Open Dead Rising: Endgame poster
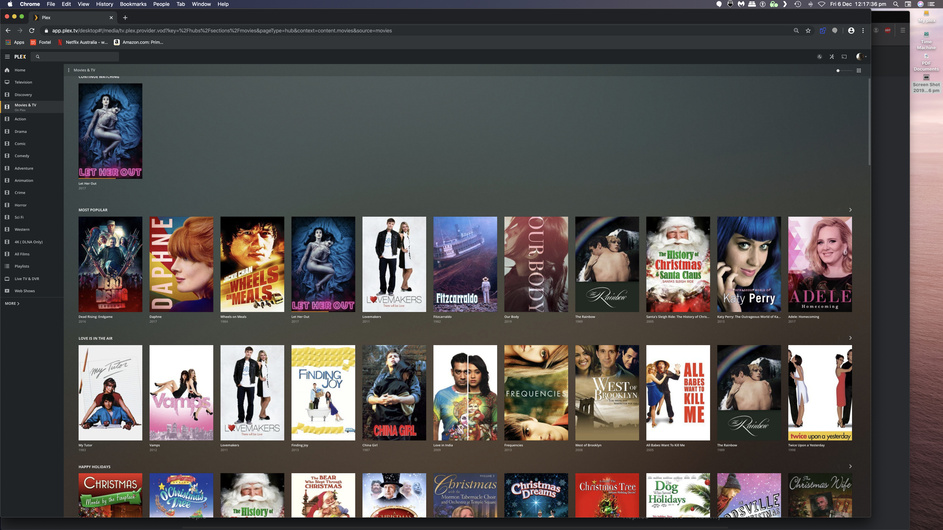Viewport: 943px width, 530px height. click(x=110, y=264)
